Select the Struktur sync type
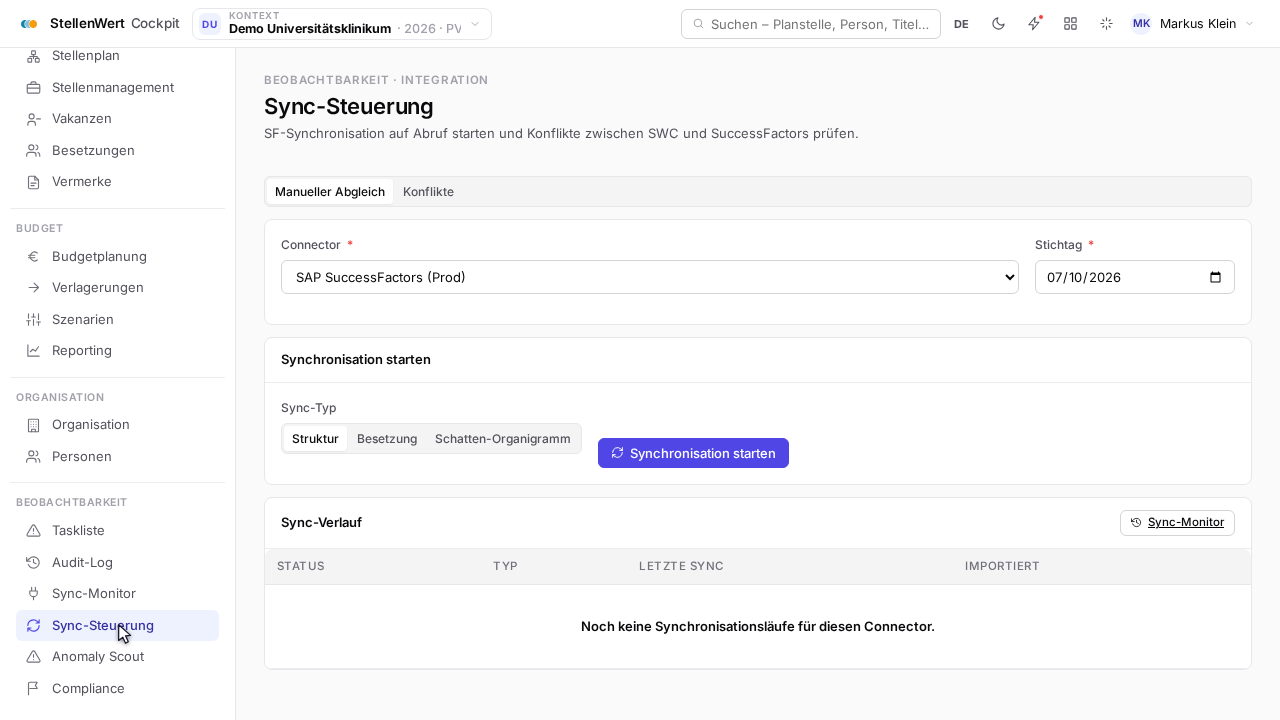Screen dimensions: 1280x720 click(x=315, y=439)
